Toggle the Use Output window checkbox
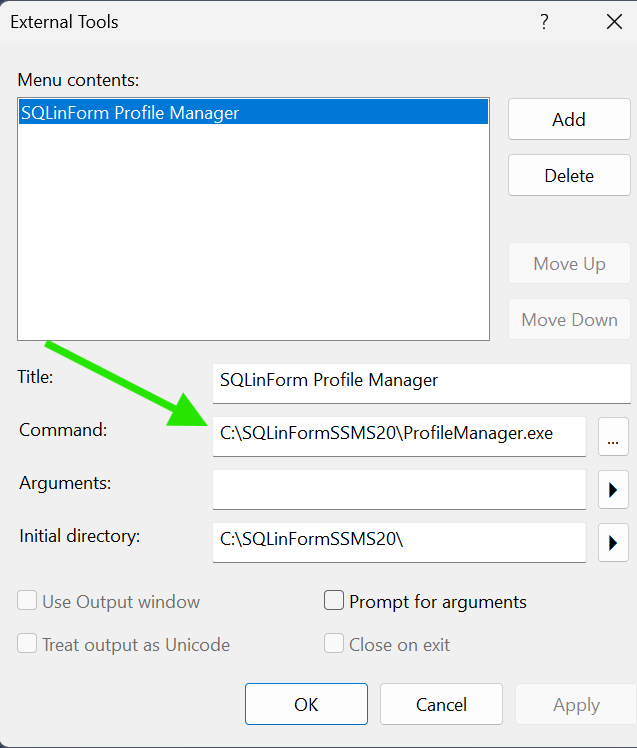This screenshot has width=637, height=748. 27,601
